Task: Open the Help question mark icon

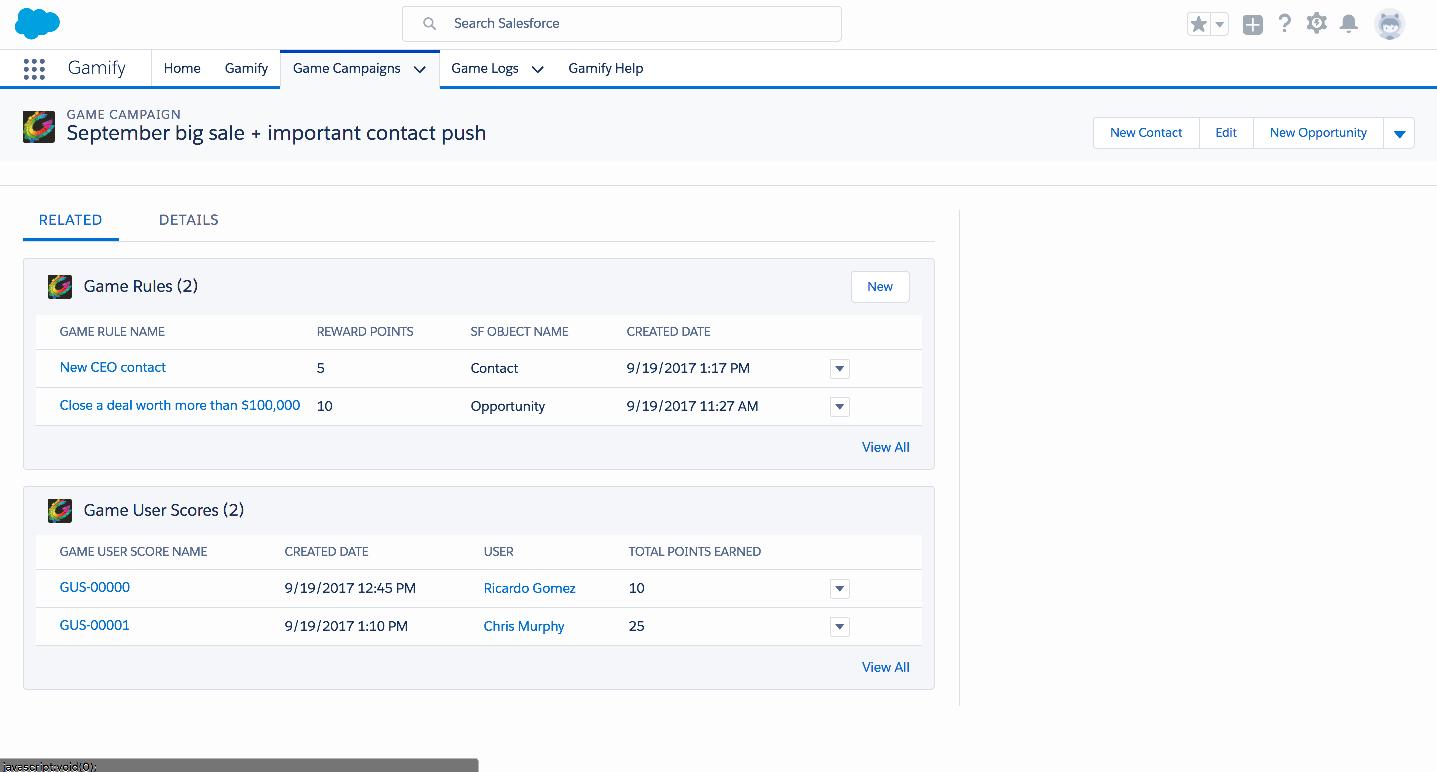Action: (1285, 24)
